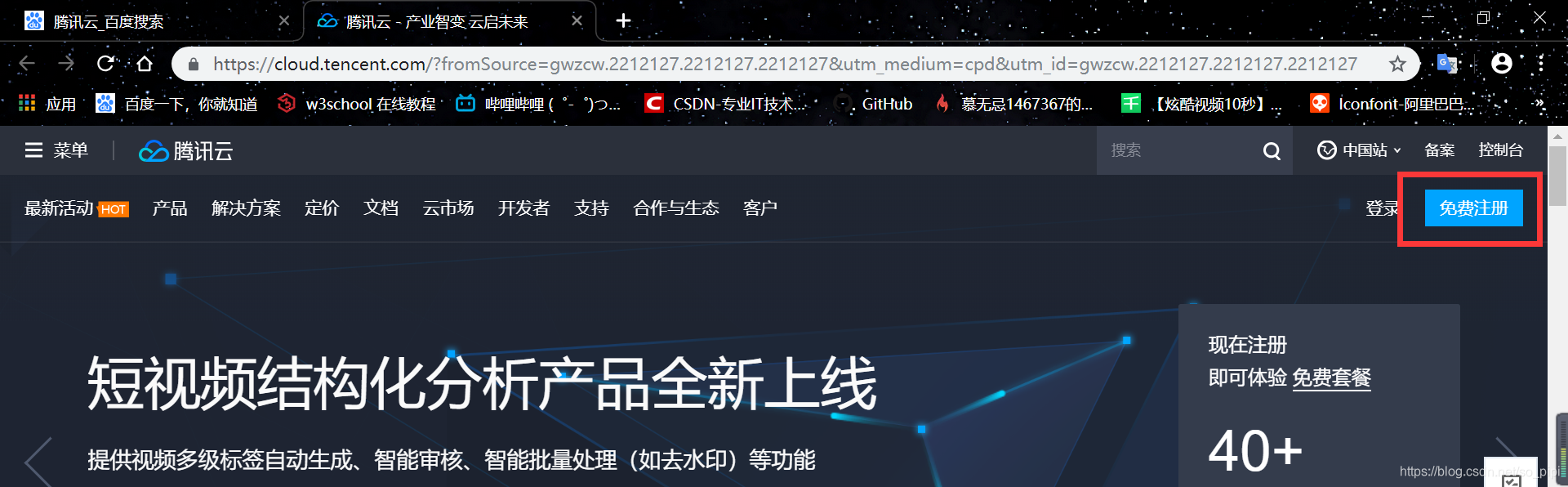Click the page's vertical scrollbar thumb
This screenshot has height=487, width=1568.
(x=1557, y=176)
